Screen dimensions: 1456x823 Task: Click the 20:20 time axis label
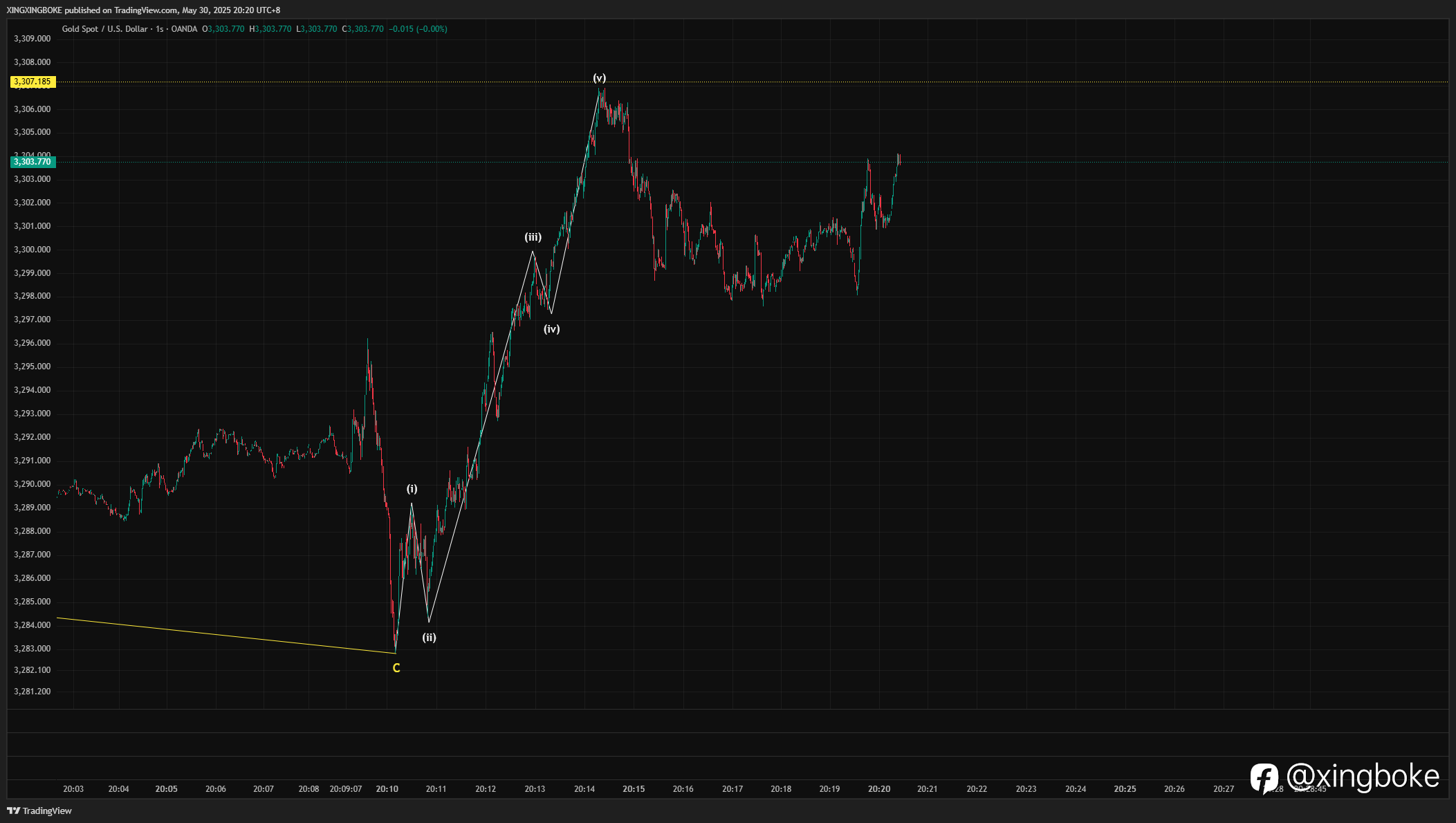pos(879,789)
